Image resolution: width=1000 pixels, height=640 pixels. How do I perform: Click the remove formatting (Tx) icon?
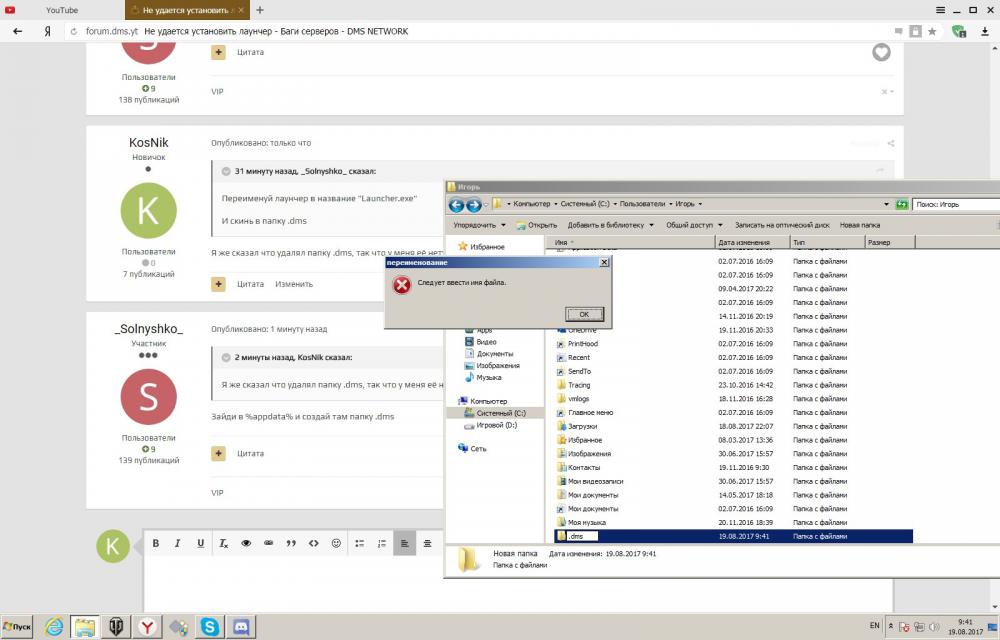pos(223,543)
